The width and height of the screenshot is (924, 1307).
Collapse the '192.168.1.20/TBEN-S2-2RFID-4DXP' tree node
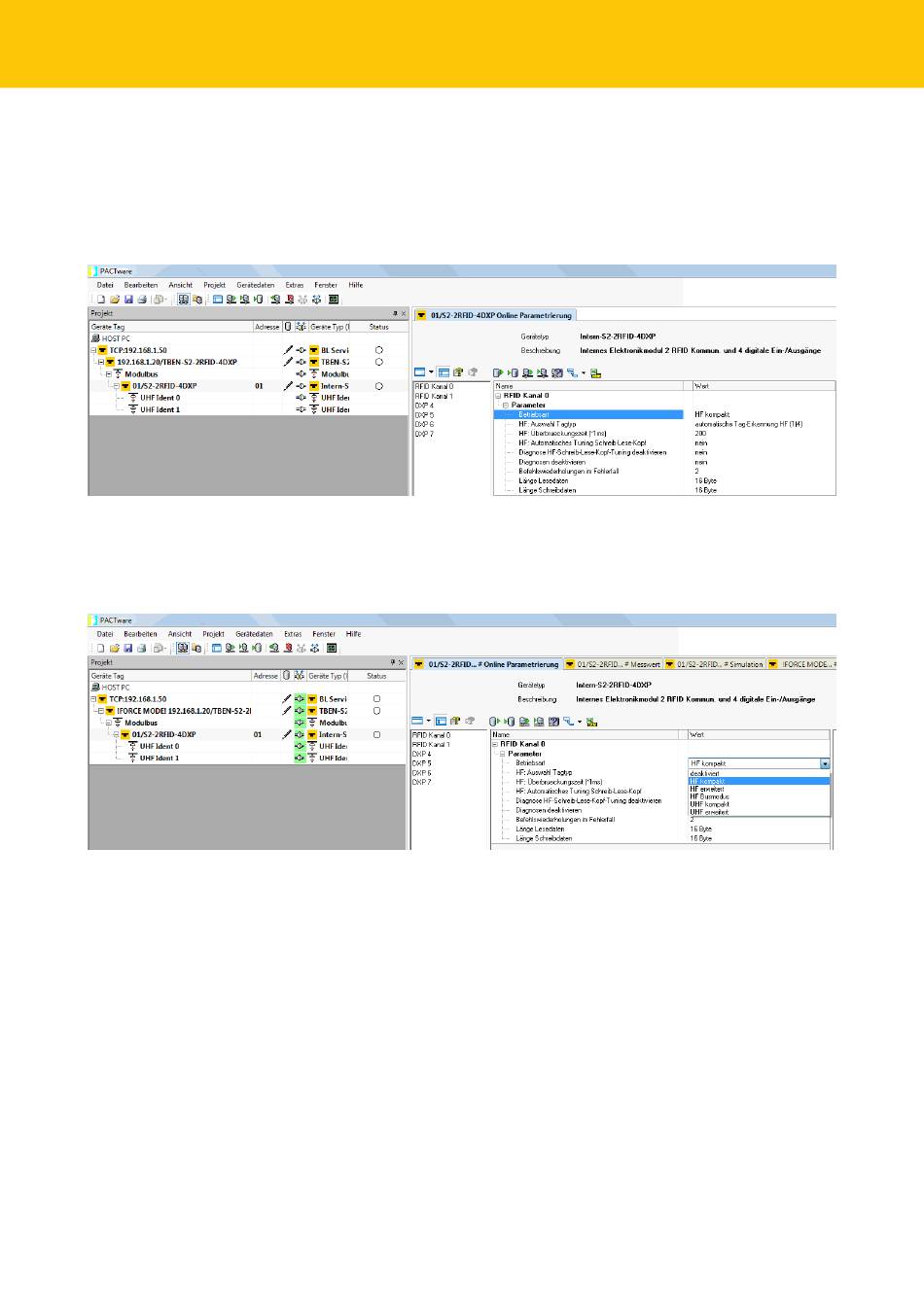tap(100, 362)
